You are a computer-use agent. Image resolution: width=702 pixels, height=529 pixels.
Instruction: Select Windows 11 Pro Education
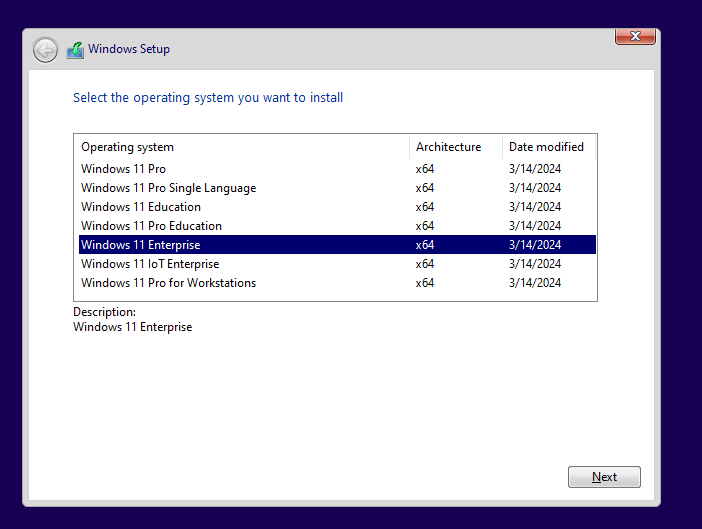(x=337, y=226)
